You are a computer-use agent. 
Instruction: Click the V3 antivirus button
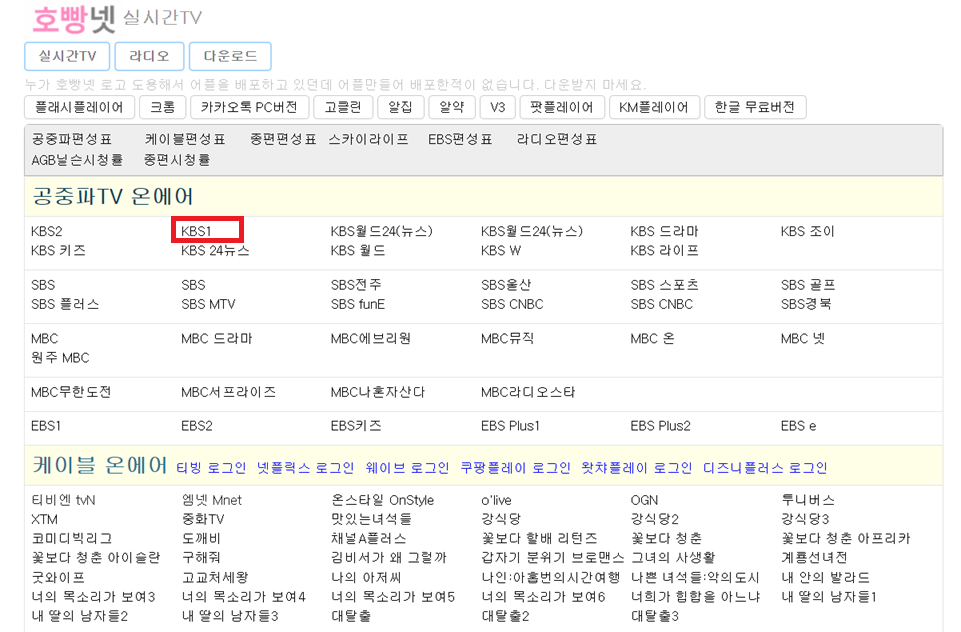pos(496,107)
